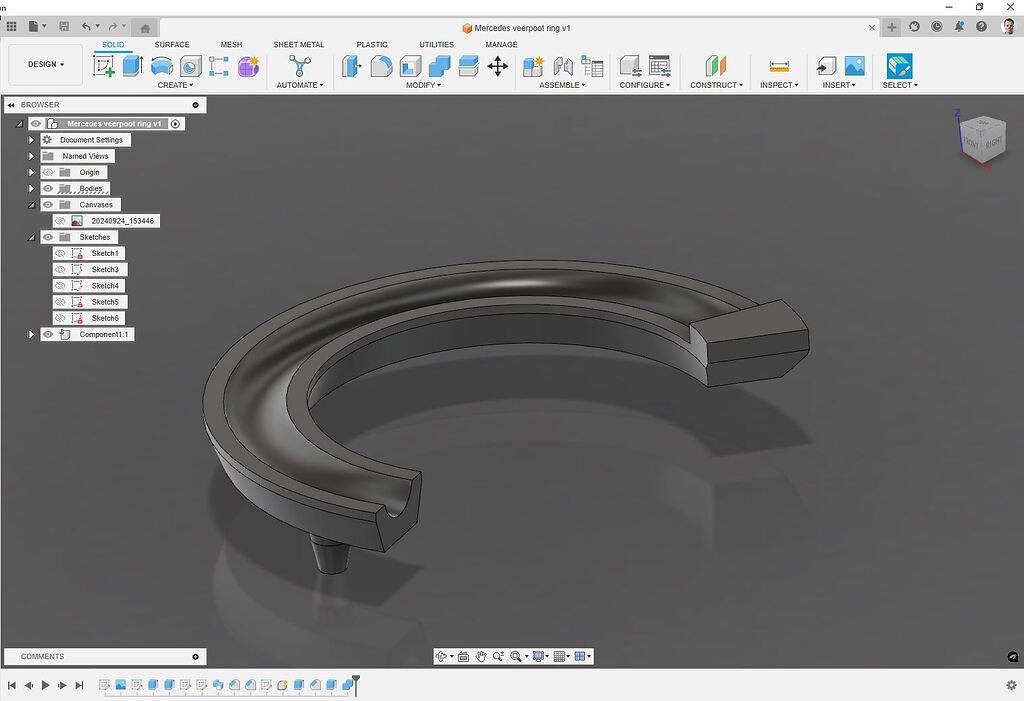Select the Fillet tool
This screenshot has height=701, width=1024.
(x=381, y=66)
